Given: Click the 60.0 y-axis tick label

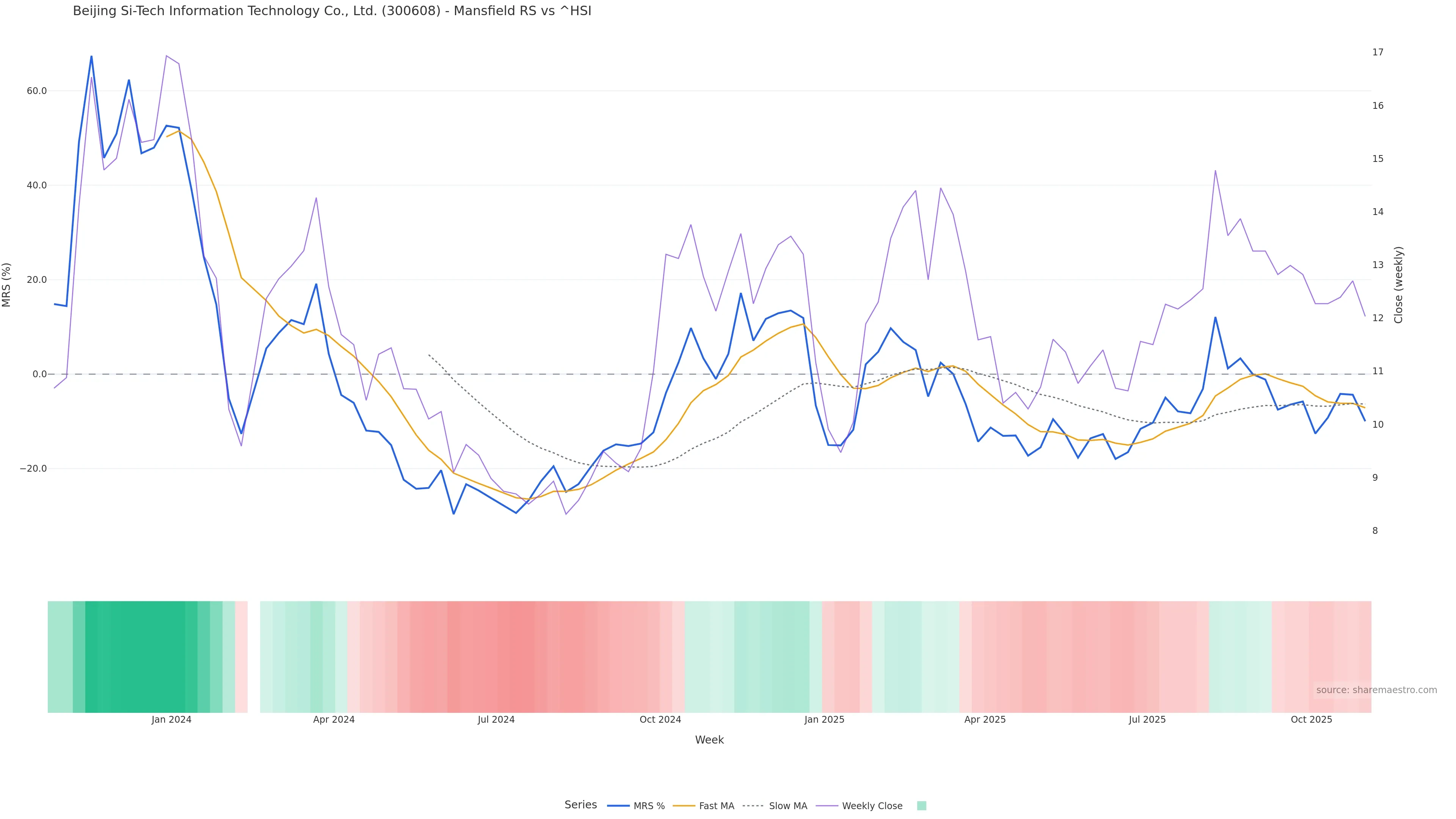Looking at the screenshot, I should click(x=36, y=91).
